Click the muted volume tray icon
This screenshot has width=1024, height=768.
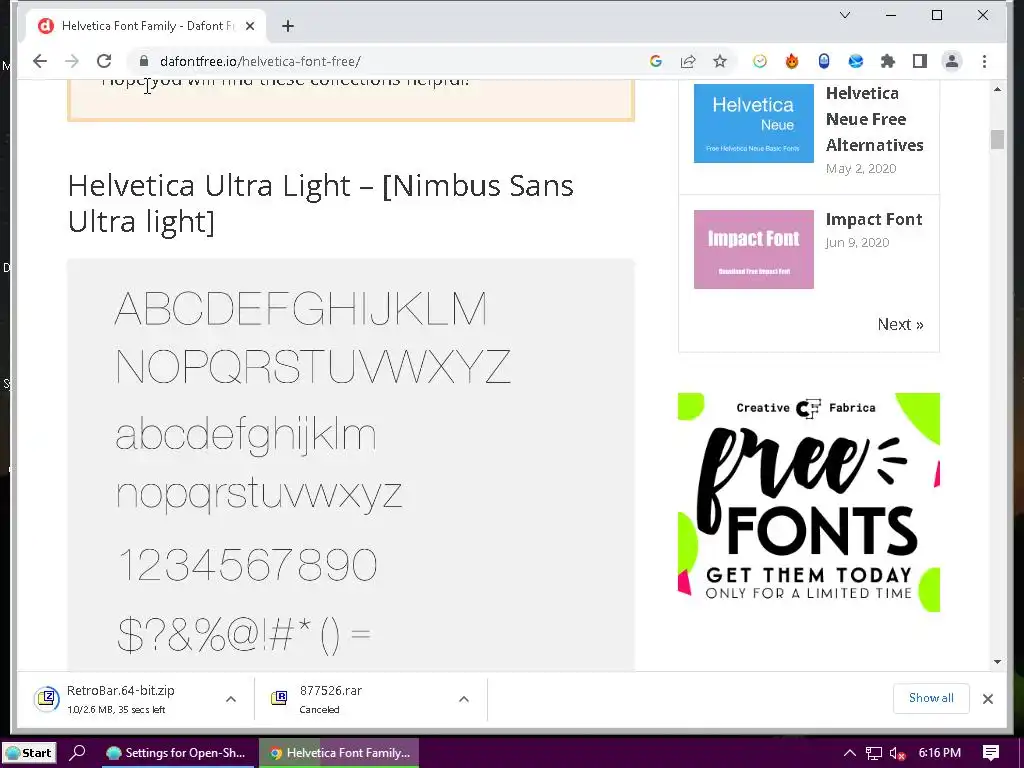(x=898, y=753)
